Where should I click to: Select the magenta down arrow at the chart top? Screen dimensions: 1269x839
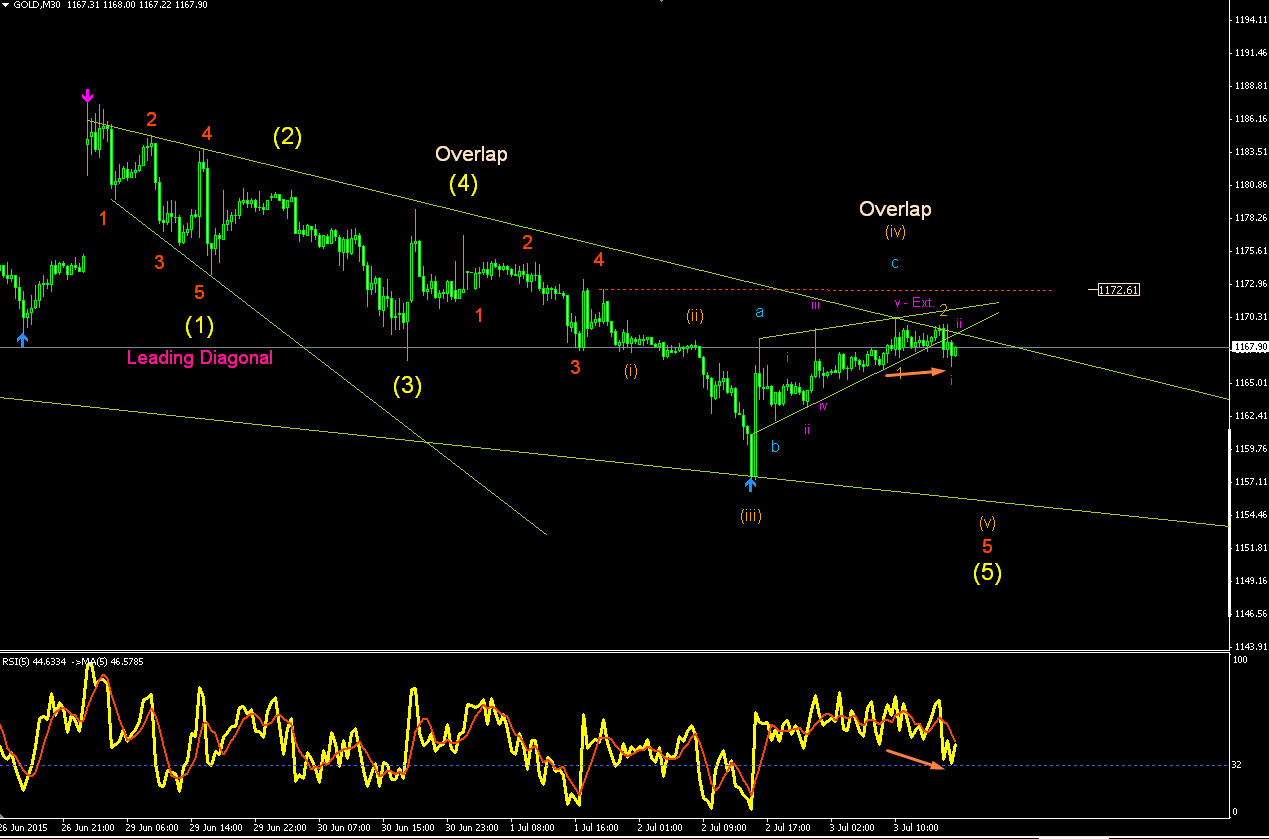tap(87, 96)
